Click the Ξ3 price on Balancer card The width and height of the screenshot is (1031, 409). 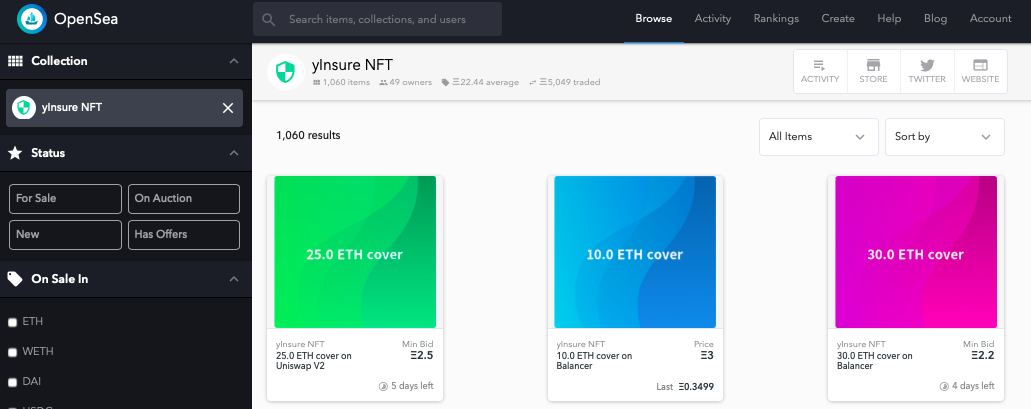click(x=707, y=356)
